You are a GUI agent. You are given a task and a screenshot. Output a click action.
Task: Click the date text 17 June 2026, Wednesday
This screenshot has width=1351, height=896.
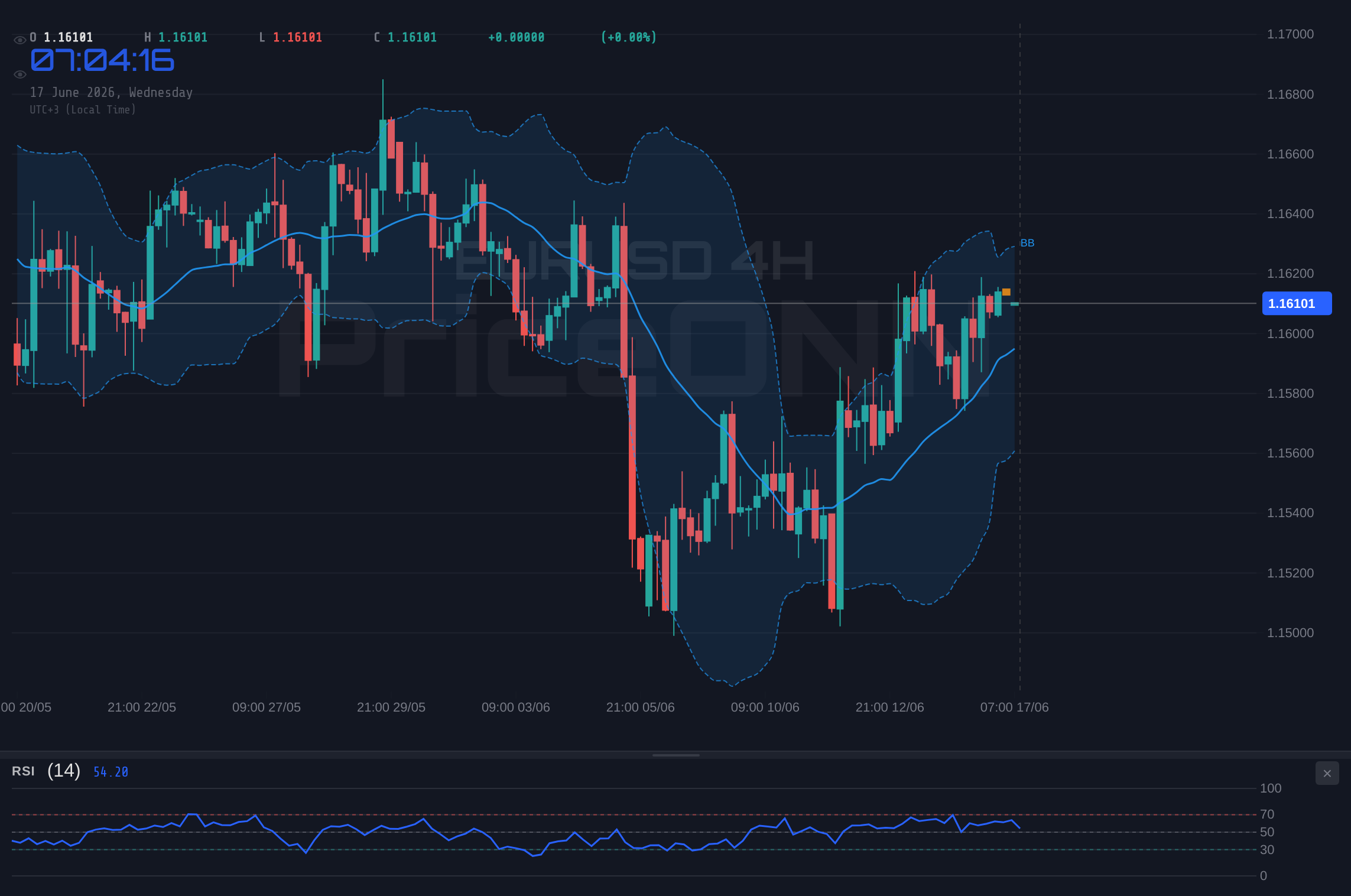pos(111,93)
